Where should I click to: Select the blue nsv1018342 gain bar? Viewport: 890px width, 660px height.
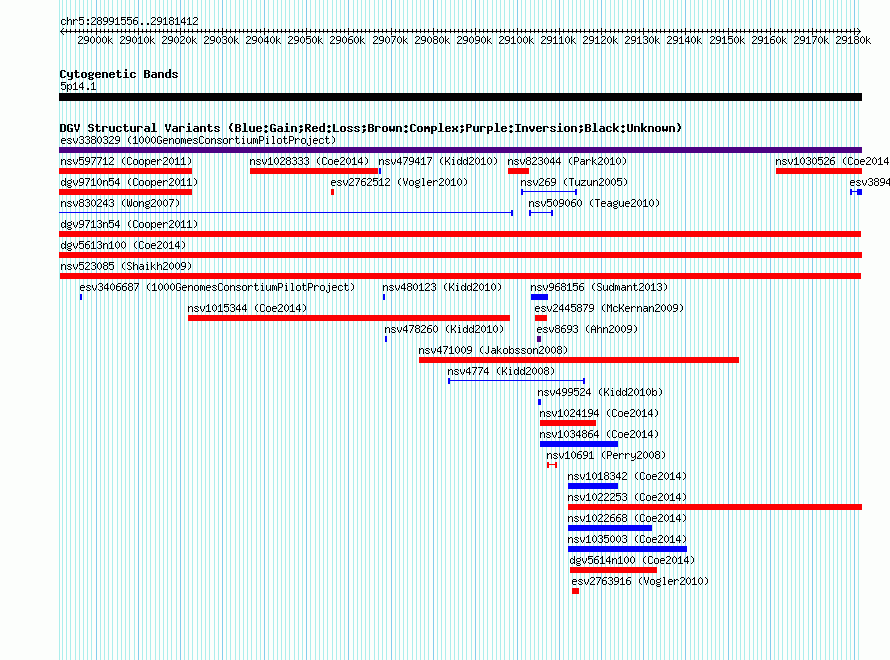click(593, 486)
